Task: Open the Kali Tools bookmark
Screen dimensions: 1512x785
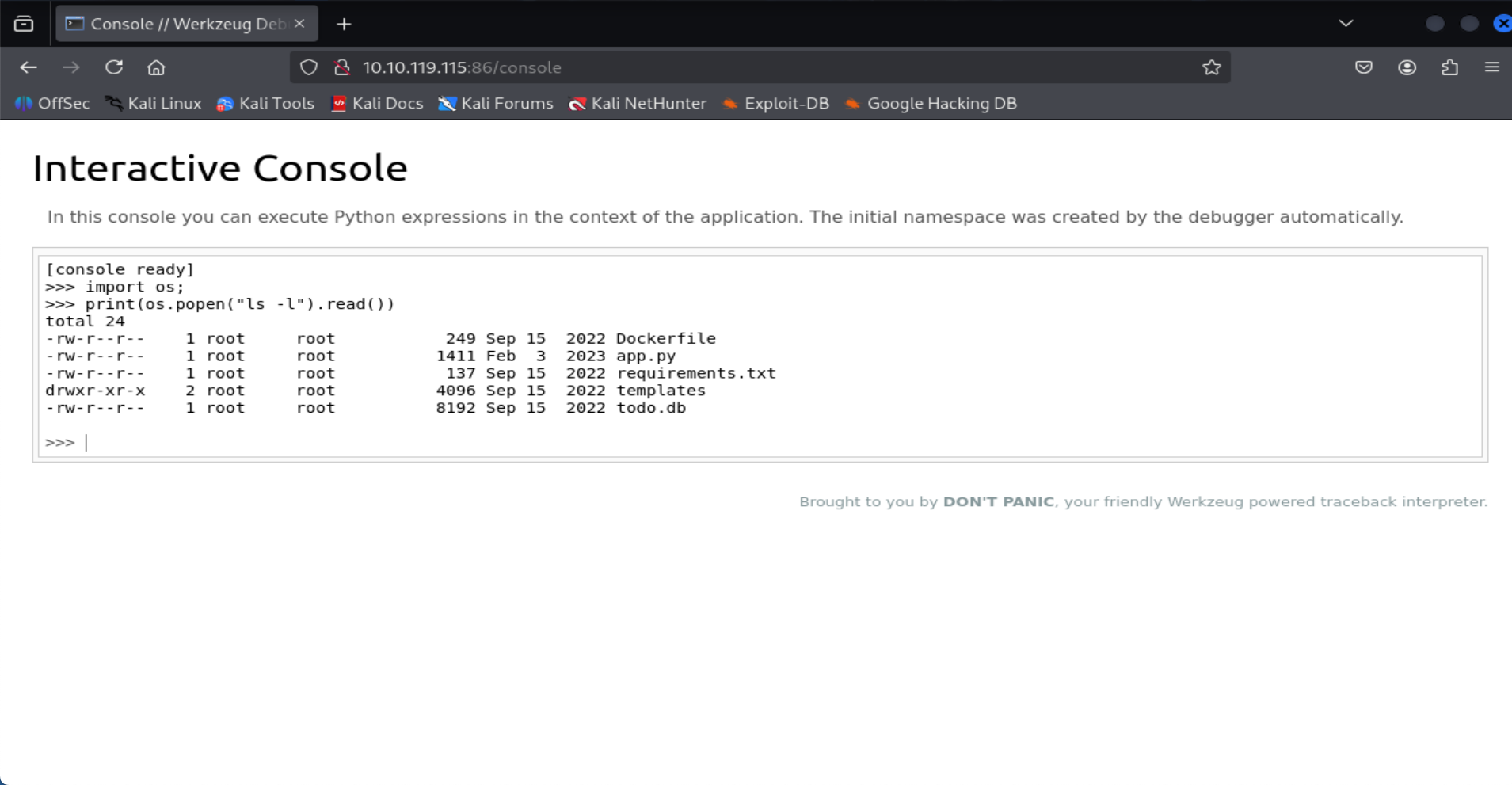Action: 266,104
